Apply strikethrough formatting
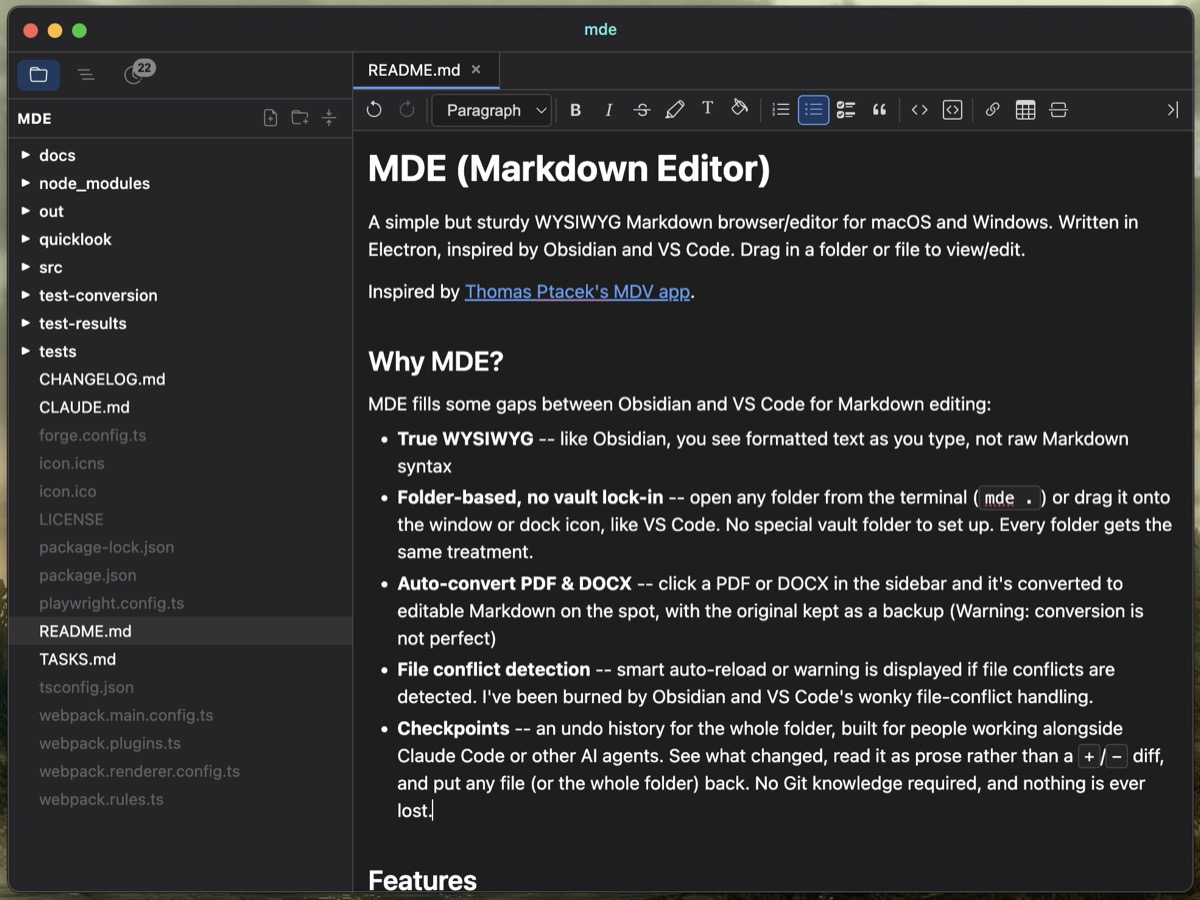Screen dimensions: 1200x900 (642, 110)
